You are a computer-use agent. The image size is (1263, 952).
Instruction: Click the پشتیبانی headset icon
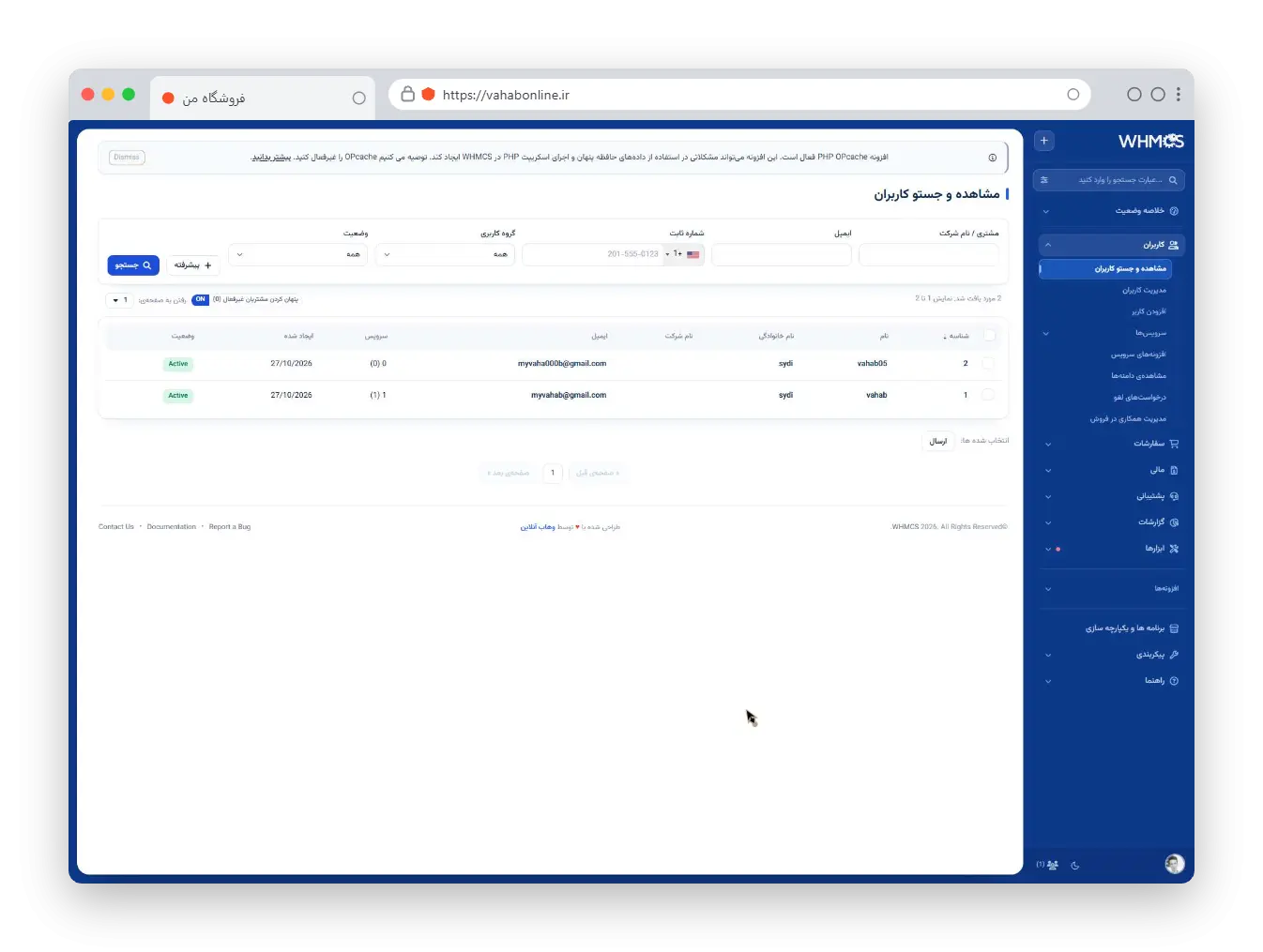(x=1174, y=496)
